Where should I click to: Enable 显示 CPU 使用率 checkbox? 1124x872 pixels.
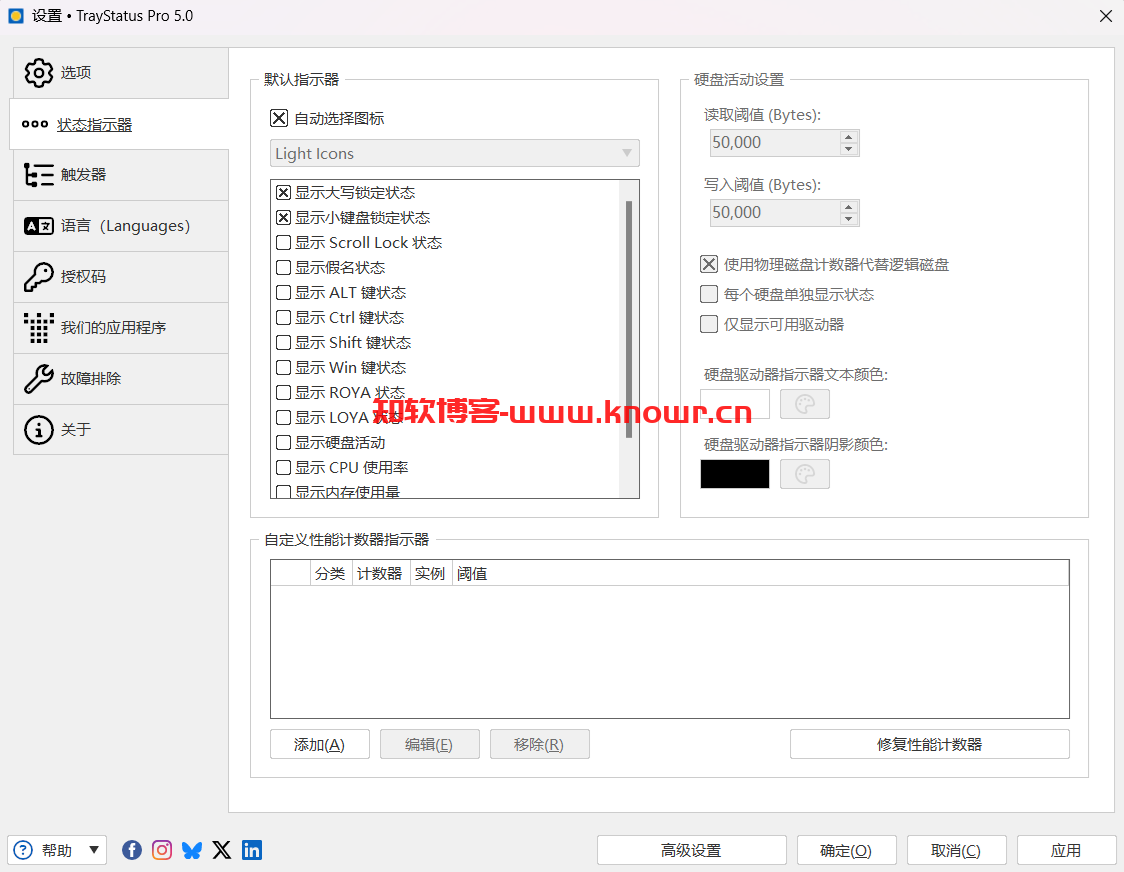[x=283, y=468]
